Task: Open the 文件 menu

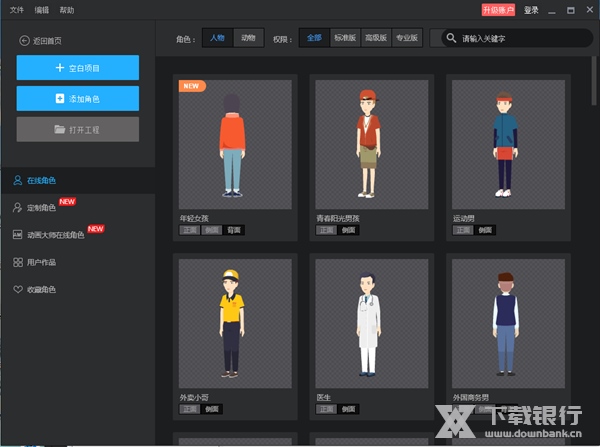Action: point(17,10)
